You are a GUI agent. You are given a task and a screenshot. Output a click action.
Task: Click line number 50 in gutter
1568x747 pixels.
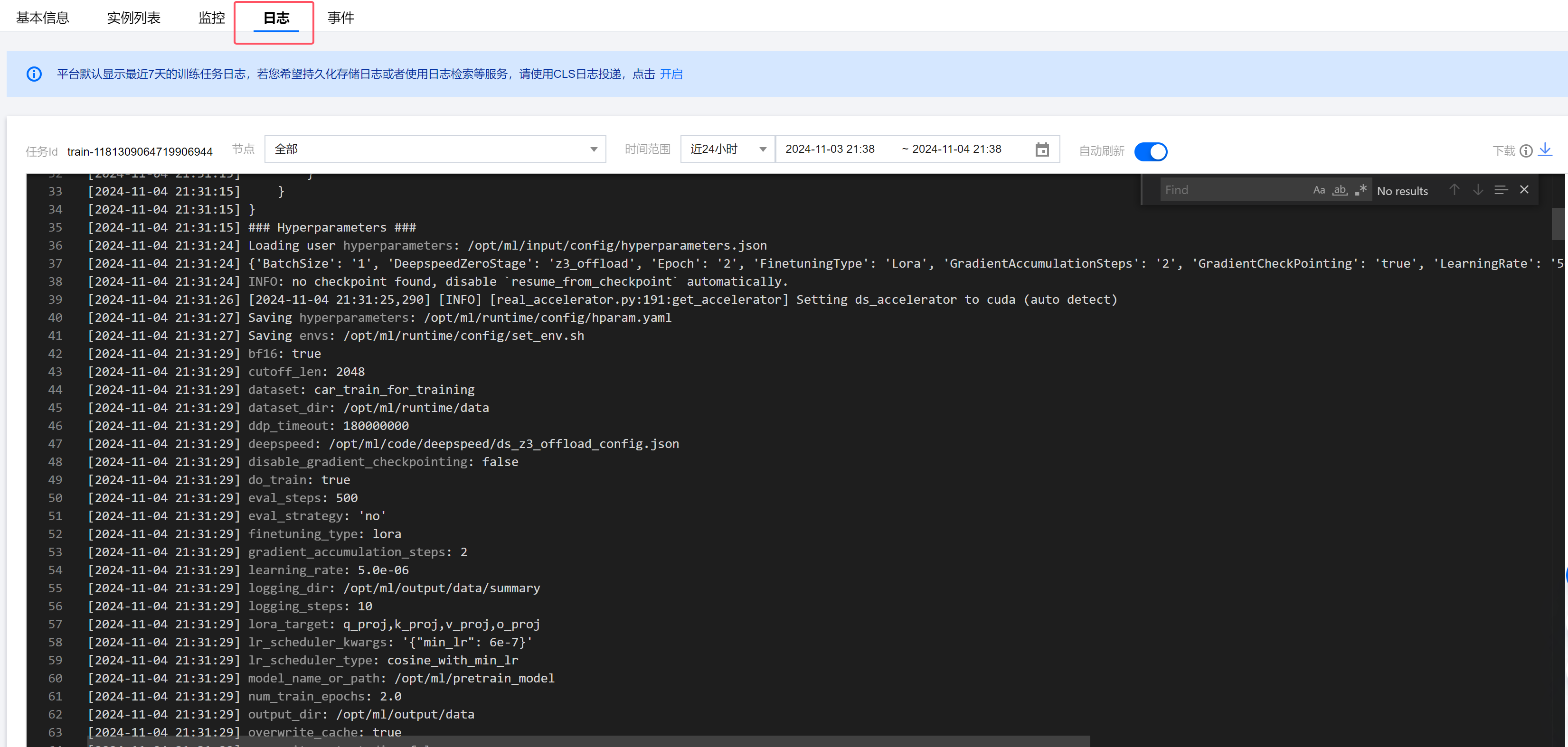coord(56,498)
